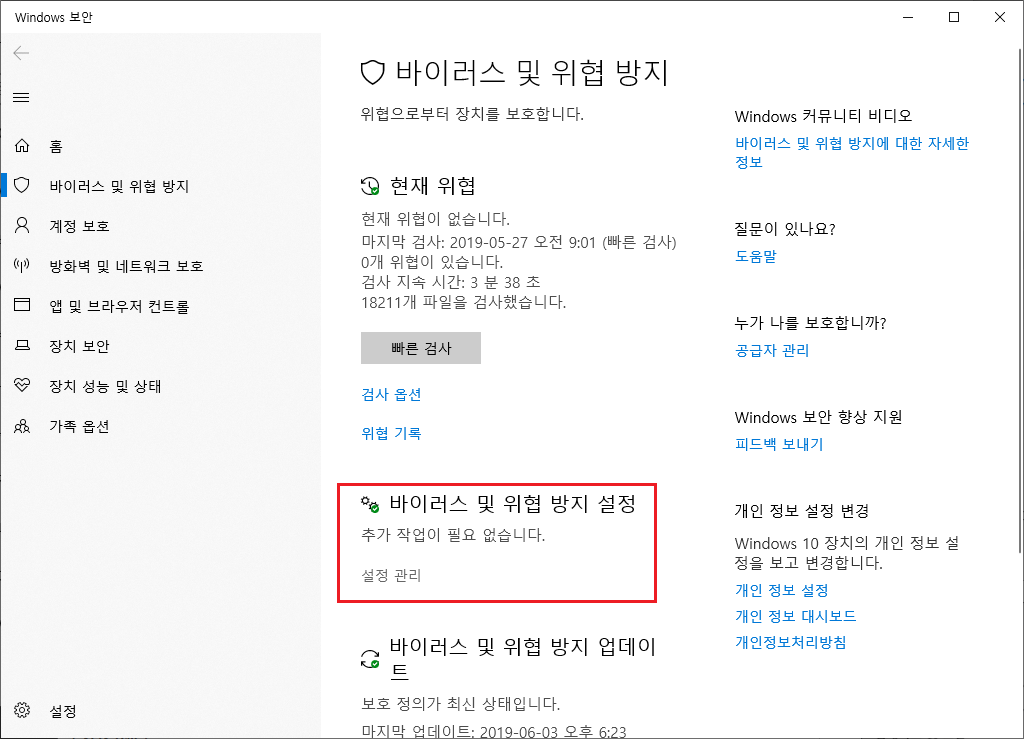1024x739 pixels.
Task: Click the back arrow icon
Action: pyautogui.click(x=21, y=53)
